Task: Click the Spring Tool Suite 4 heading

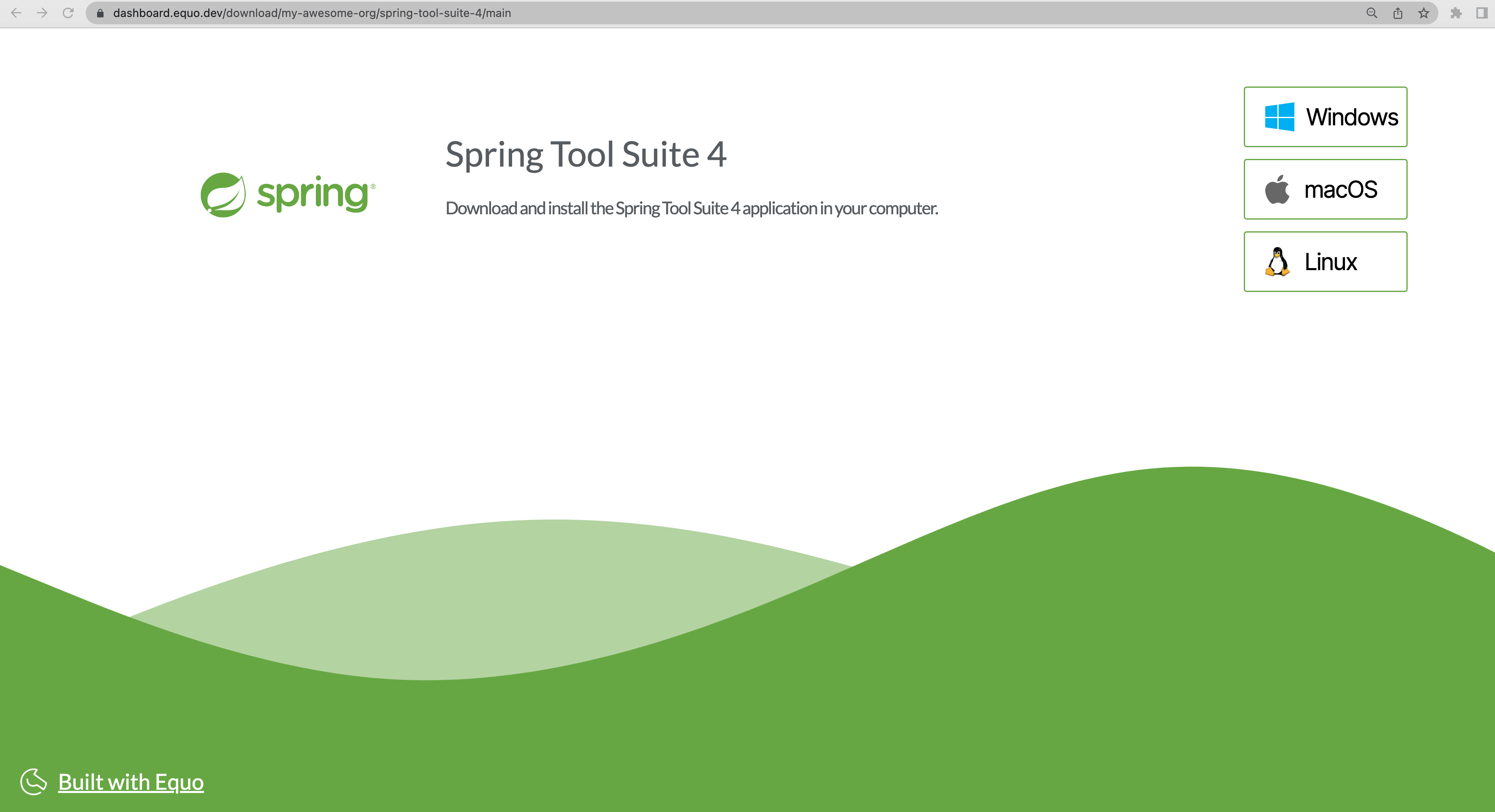Action: pos(586,155)
